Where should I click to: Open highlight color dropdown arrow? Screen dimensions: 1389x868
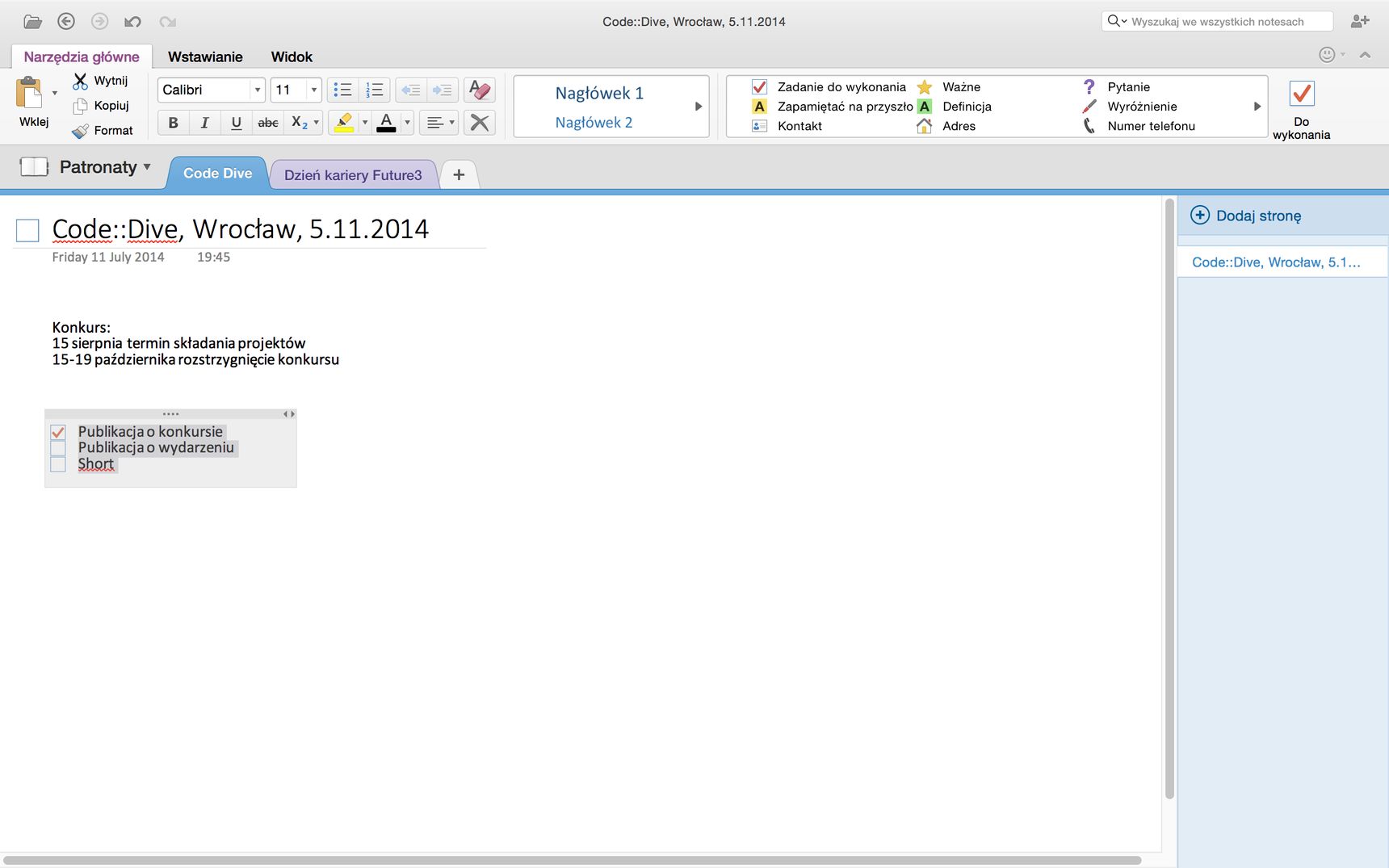click(365, 123)
